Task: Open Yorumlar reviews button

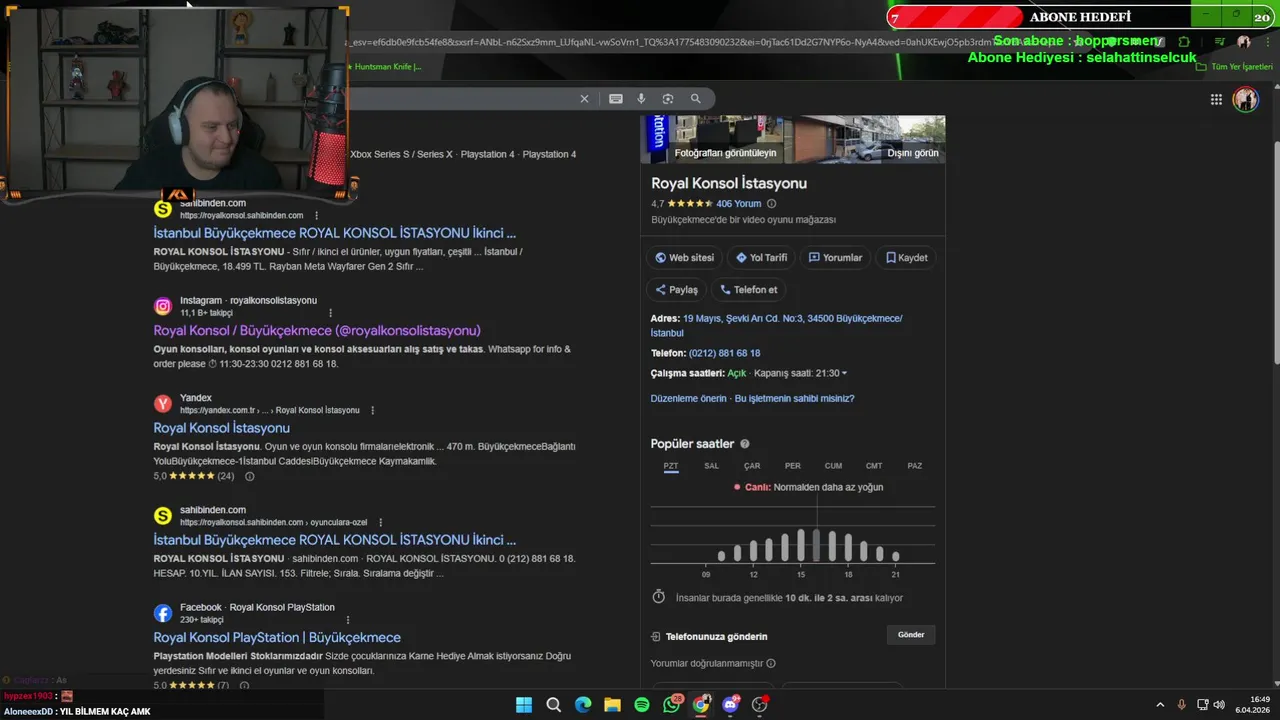Action: (x=835, y=258)
